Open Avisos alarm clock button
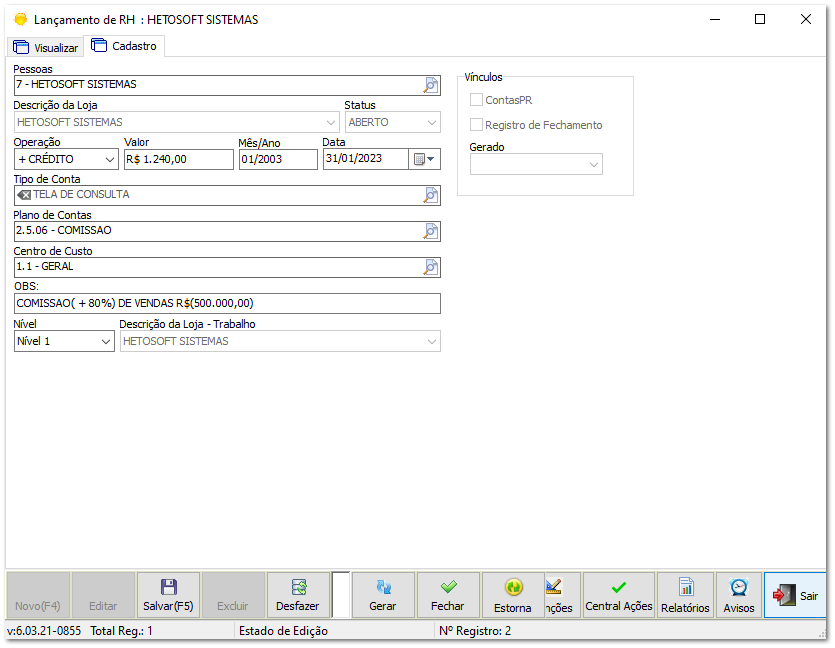Image resolution: width=835 pixels, height=648 pixels. 739,595
